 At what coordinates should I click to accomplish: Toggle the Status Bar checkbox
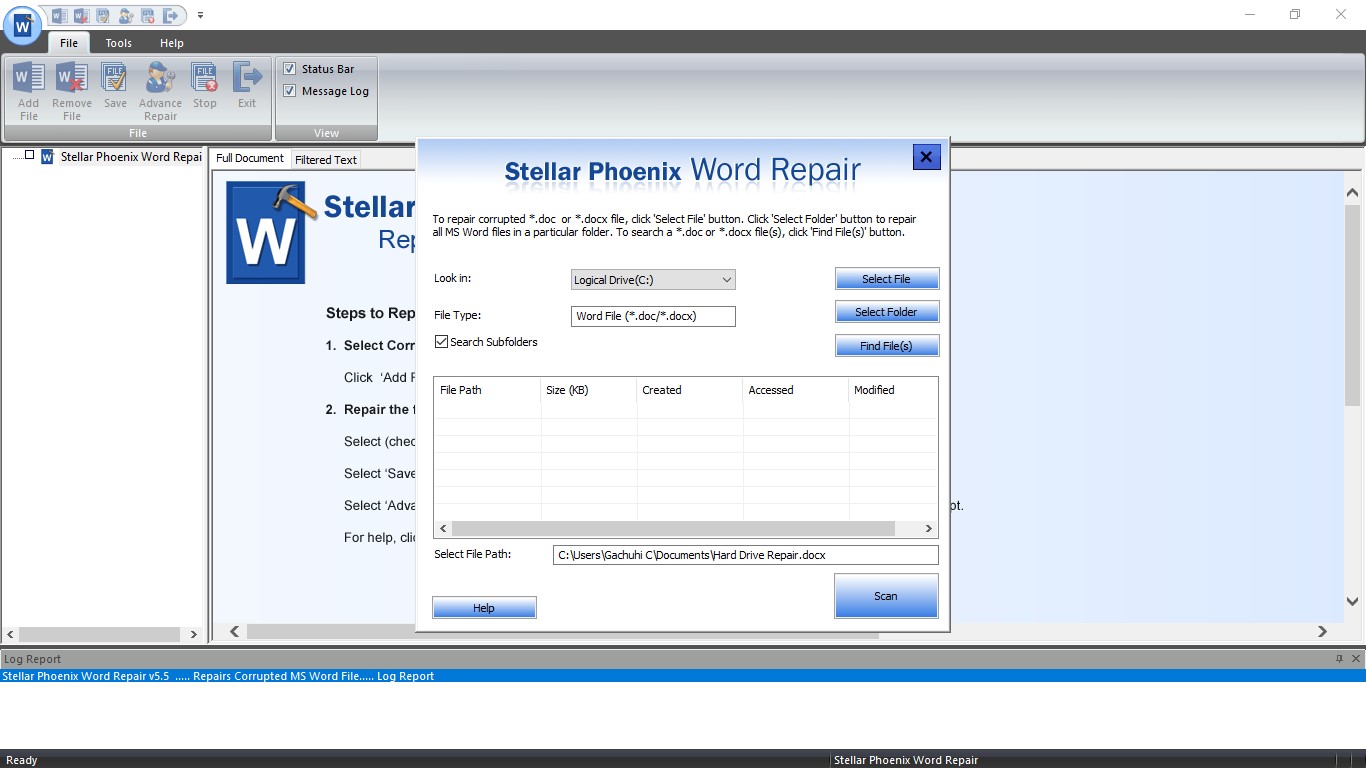click(x=290, y=69)
